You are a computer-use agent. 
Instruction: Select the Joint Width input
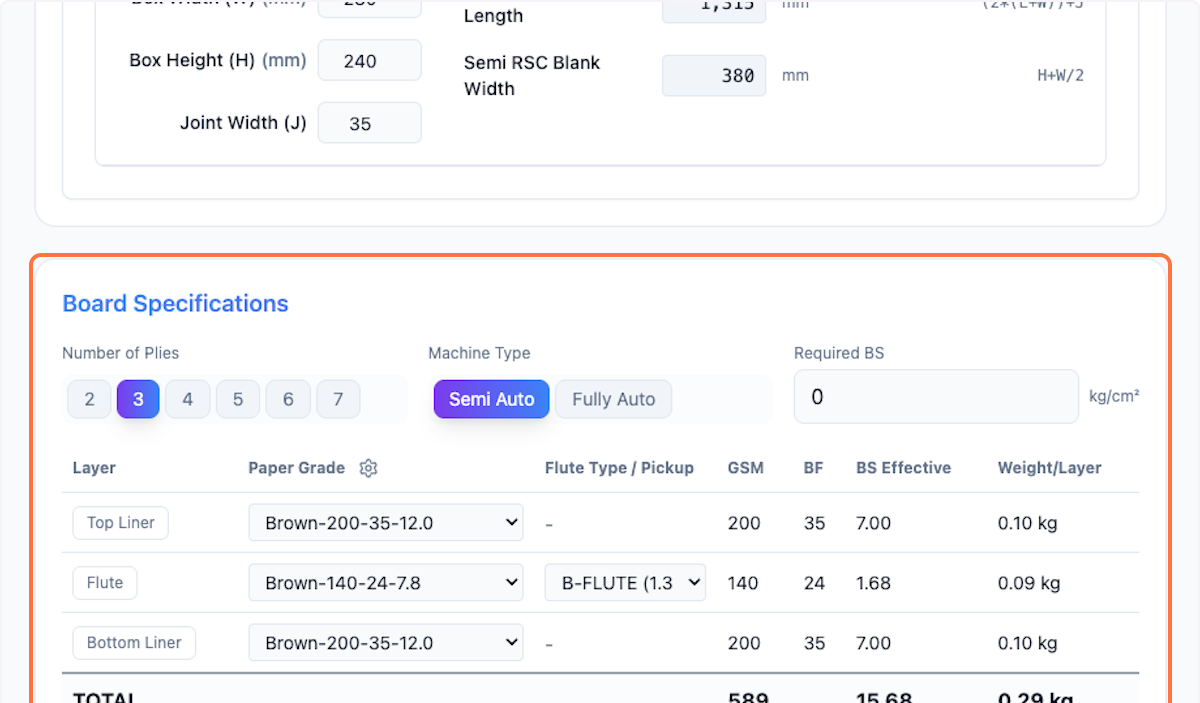pos(369,122)
